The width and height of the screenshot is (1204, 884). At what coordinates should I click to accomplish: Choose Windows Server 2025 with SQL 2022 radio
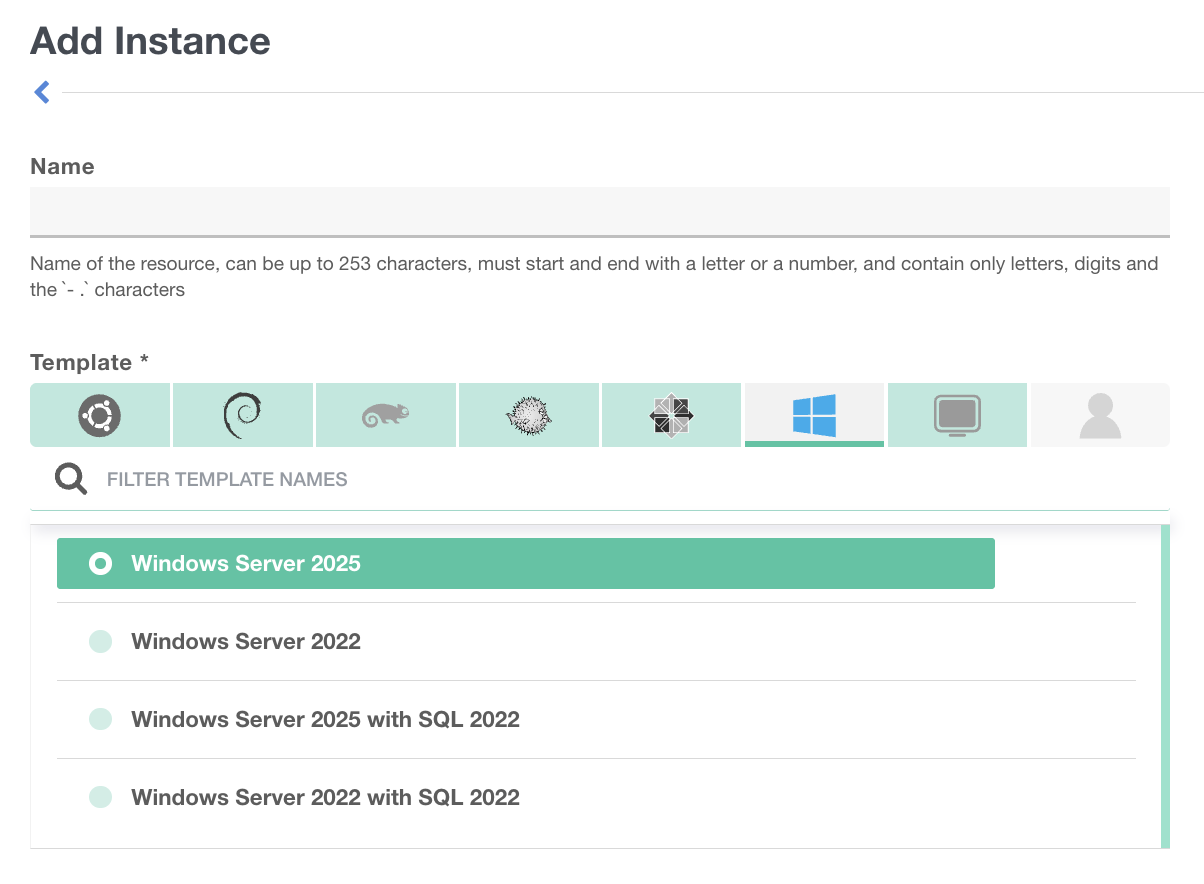pos(100,719)
